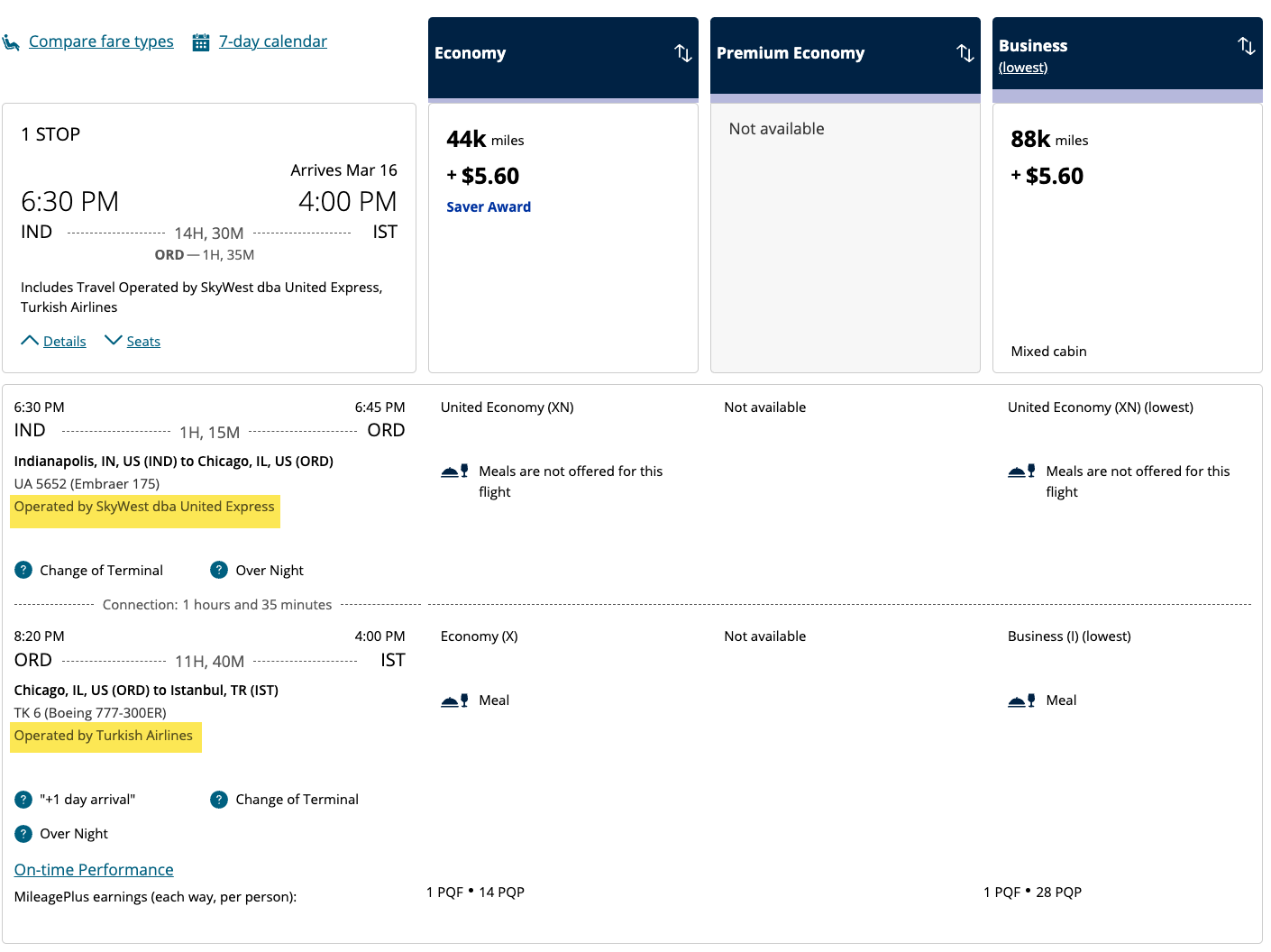The height and width of the screenshot is (952, 1271).
Task: Click the calendar icon next to 7-day calendar
Action: [201, 42]
